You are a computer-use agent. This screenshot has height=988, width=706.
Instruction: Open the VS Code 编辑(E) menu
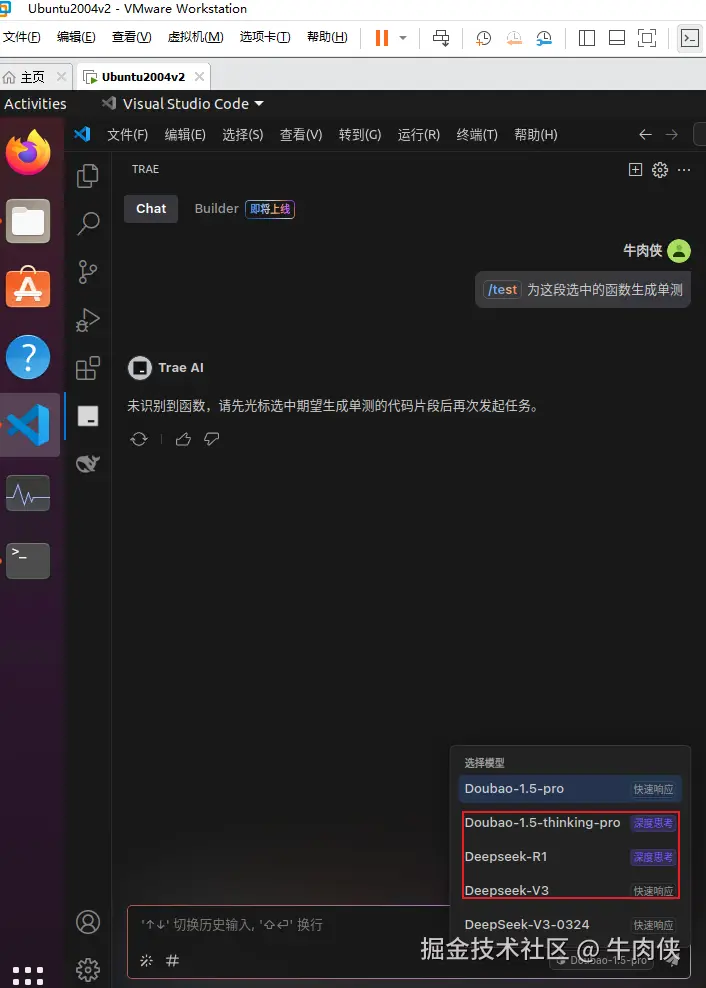click(x=185, y=135)
